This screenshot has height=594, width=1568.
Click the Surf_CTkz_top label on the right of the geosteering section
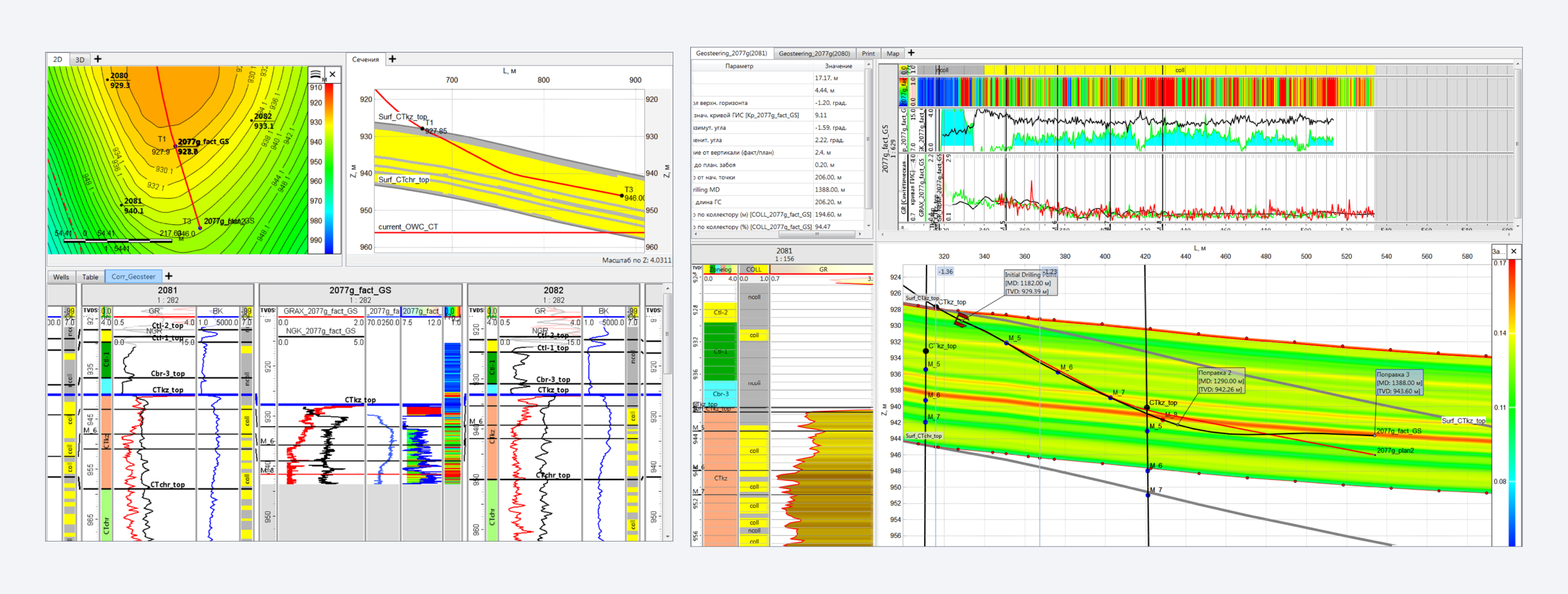point(1464,421)
